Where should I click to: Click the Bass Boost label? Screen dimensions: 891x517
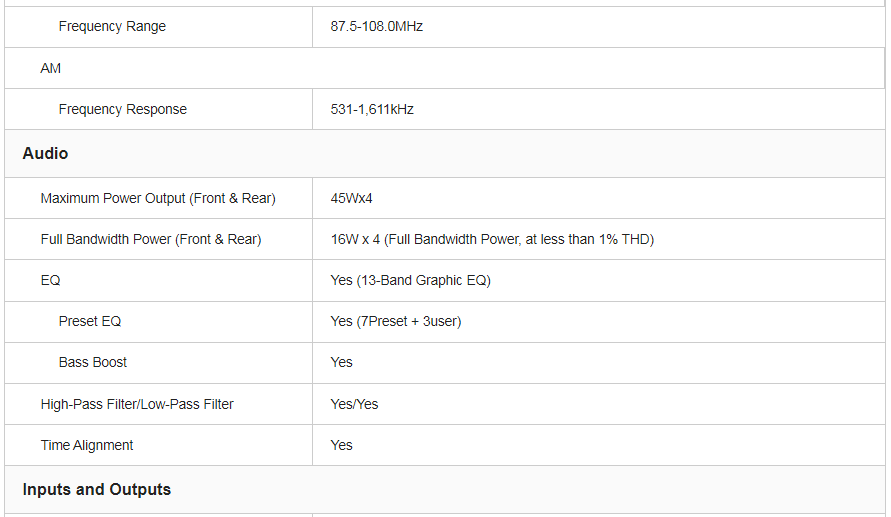[93, 363]
